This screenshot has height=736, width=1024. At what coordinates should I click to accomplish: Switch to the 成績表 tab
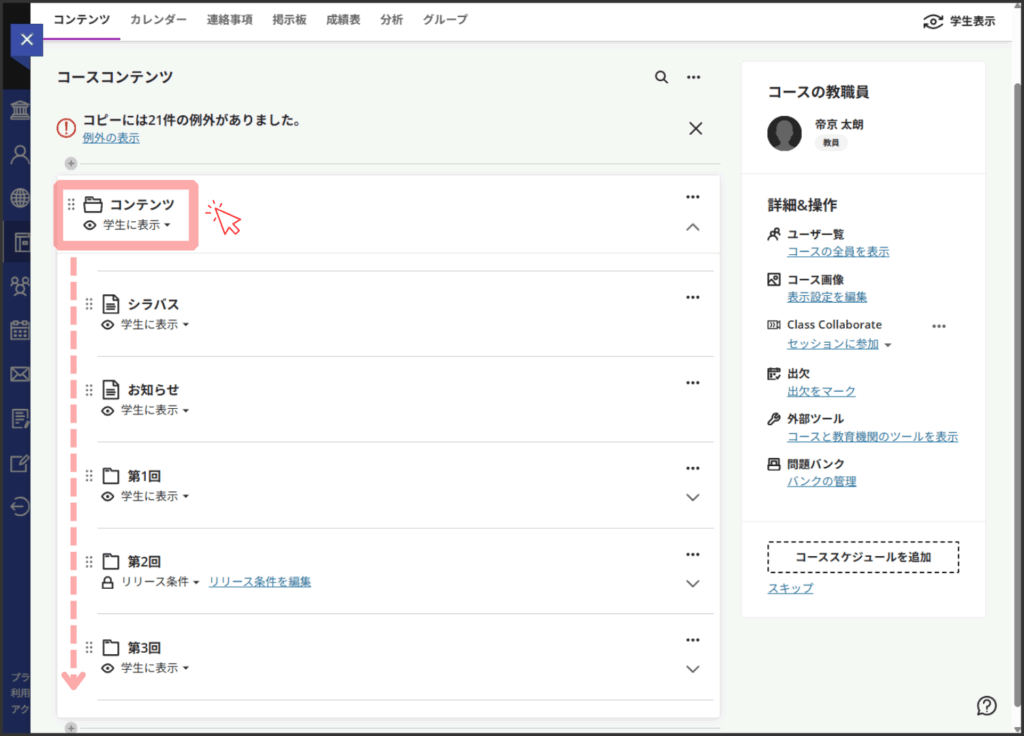(x=343, y=20)
